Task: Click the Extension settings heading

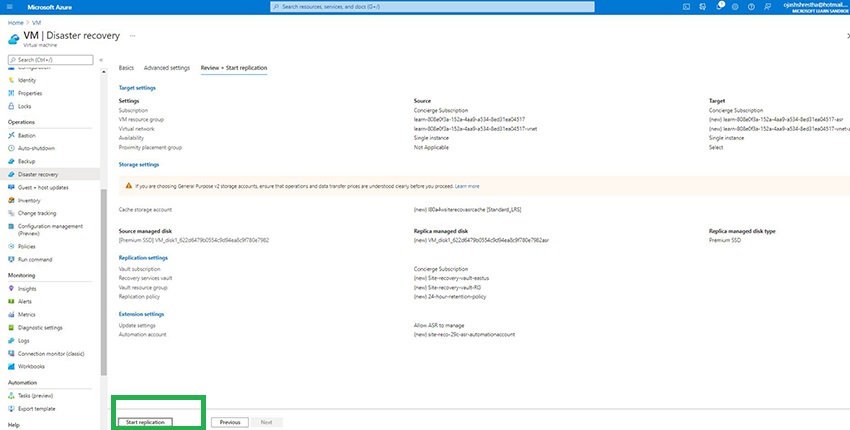Action: (x=141, y=314)
